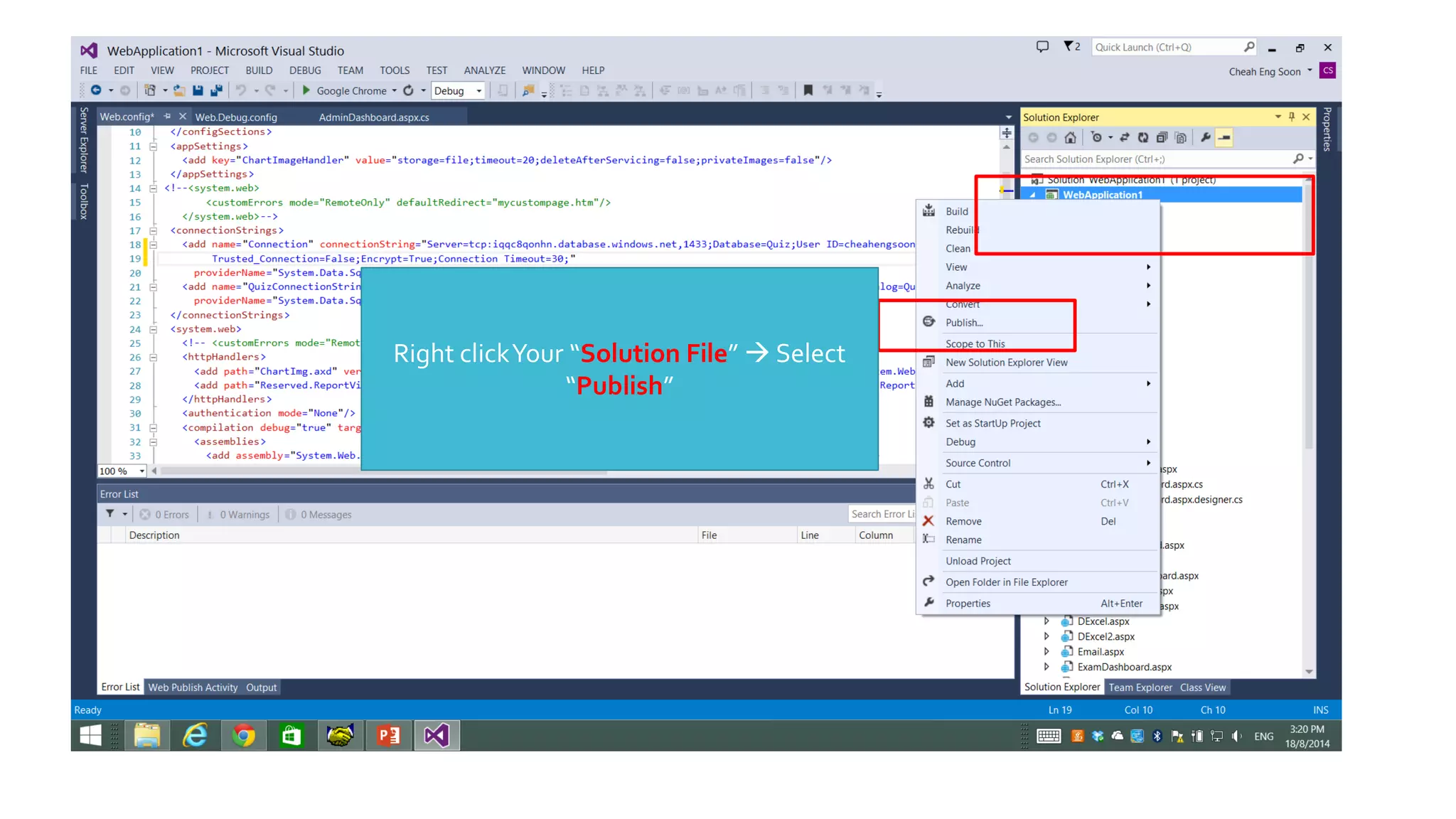Screen dimensions: 1456x819
Task: Toggle a bookmark with the bookmark icon
Action: pos(808,90)
